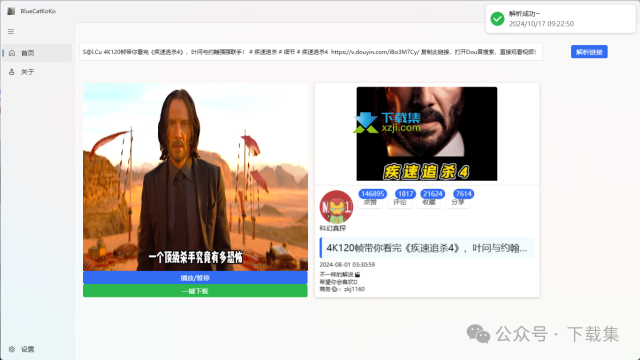Go to the 首页 home page
The width and height of the screenshot is (640, 360).
pos(37,53)
